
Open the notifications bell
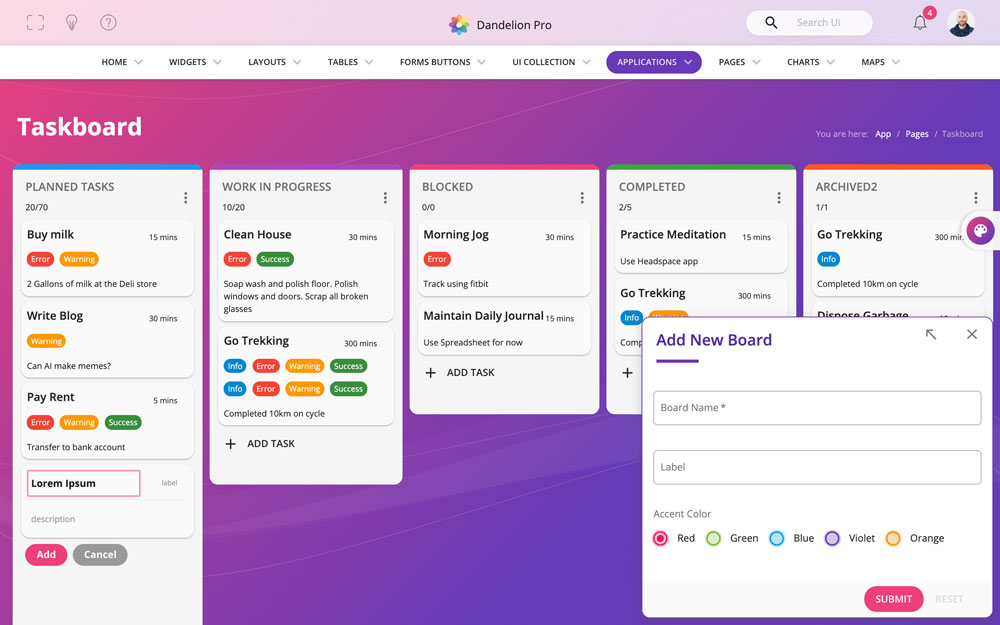coord(920,23)
